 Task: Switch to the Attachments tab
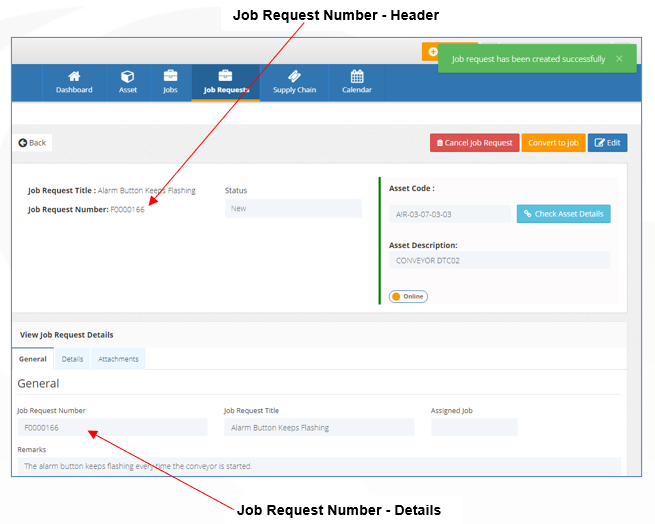pyautogui.click(x=118, y=359)
